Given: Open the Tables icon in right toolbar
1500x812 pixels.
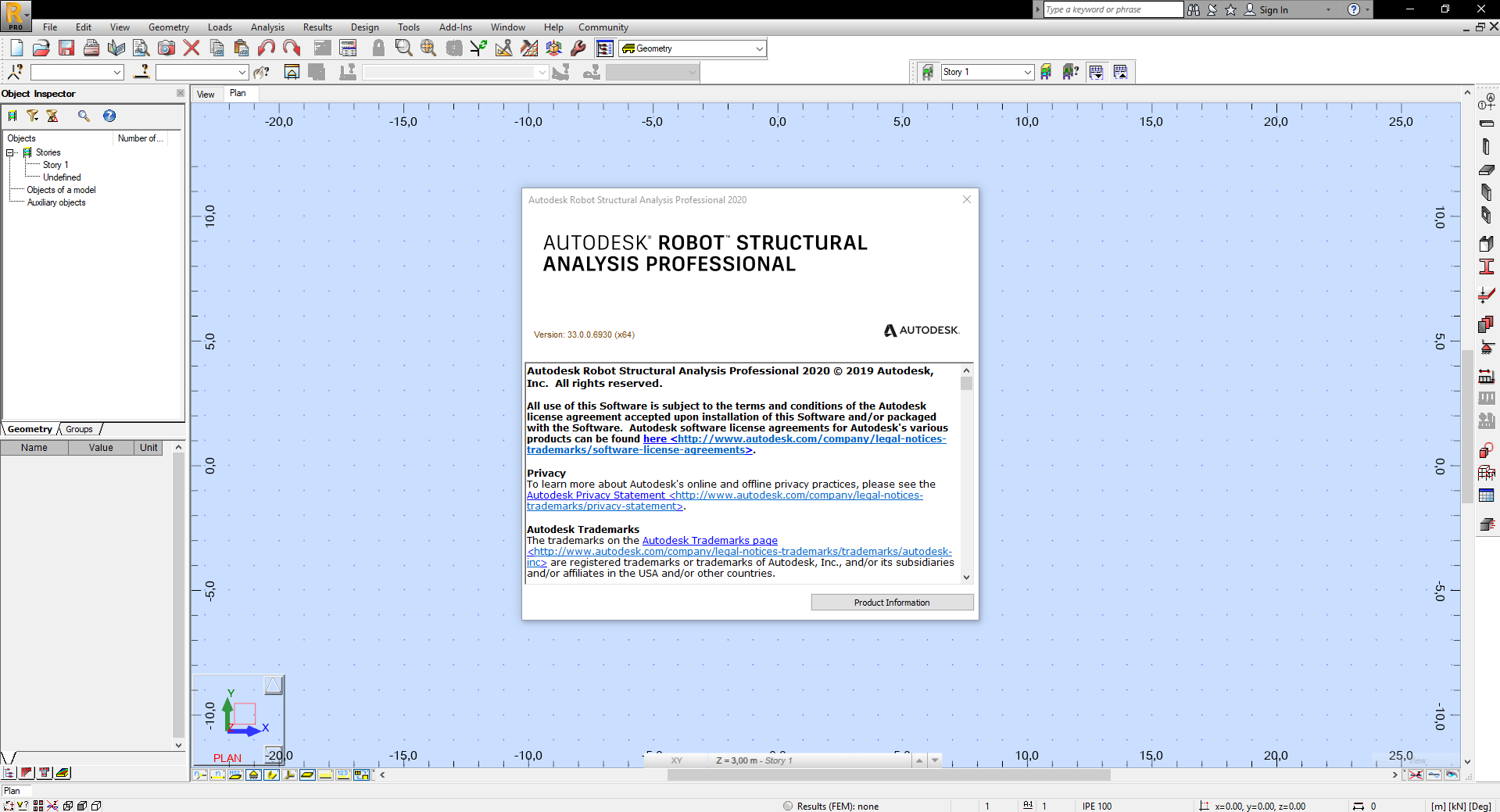Looking at the screenshot, I should point(1486,495).
